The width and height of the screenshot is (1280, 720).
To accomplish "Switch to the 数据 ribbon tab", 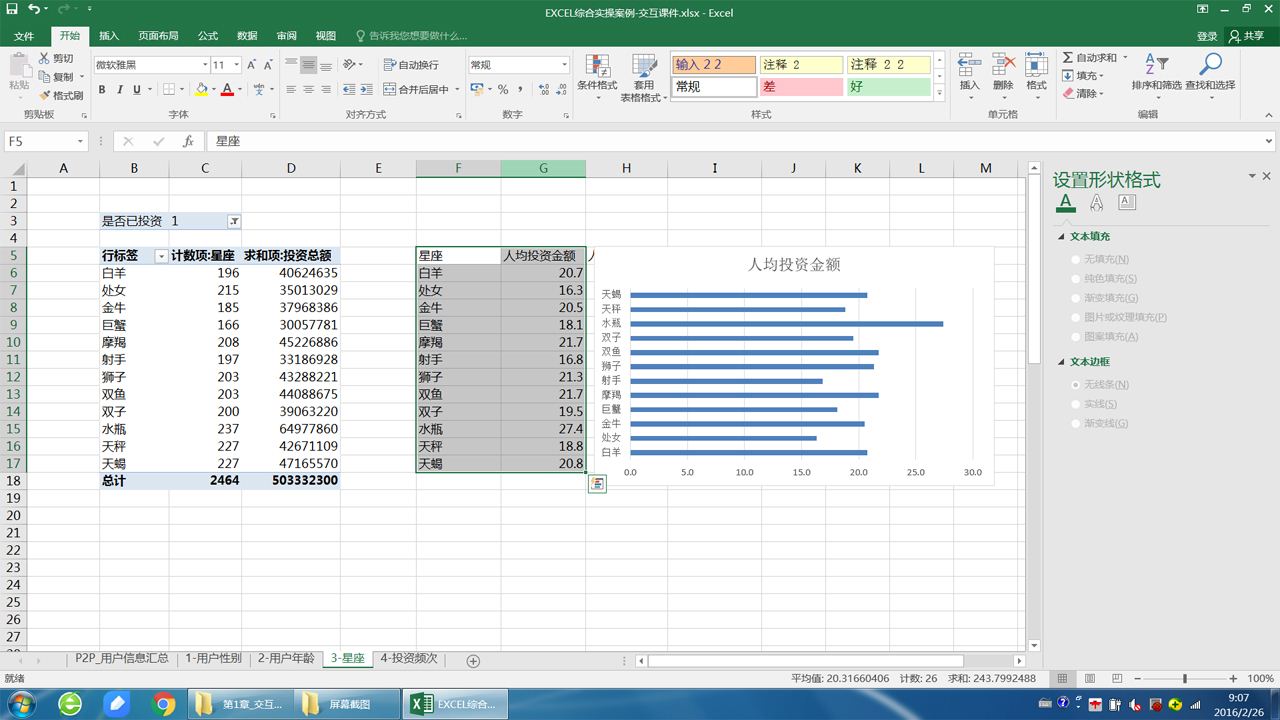I will coord(247,36).
